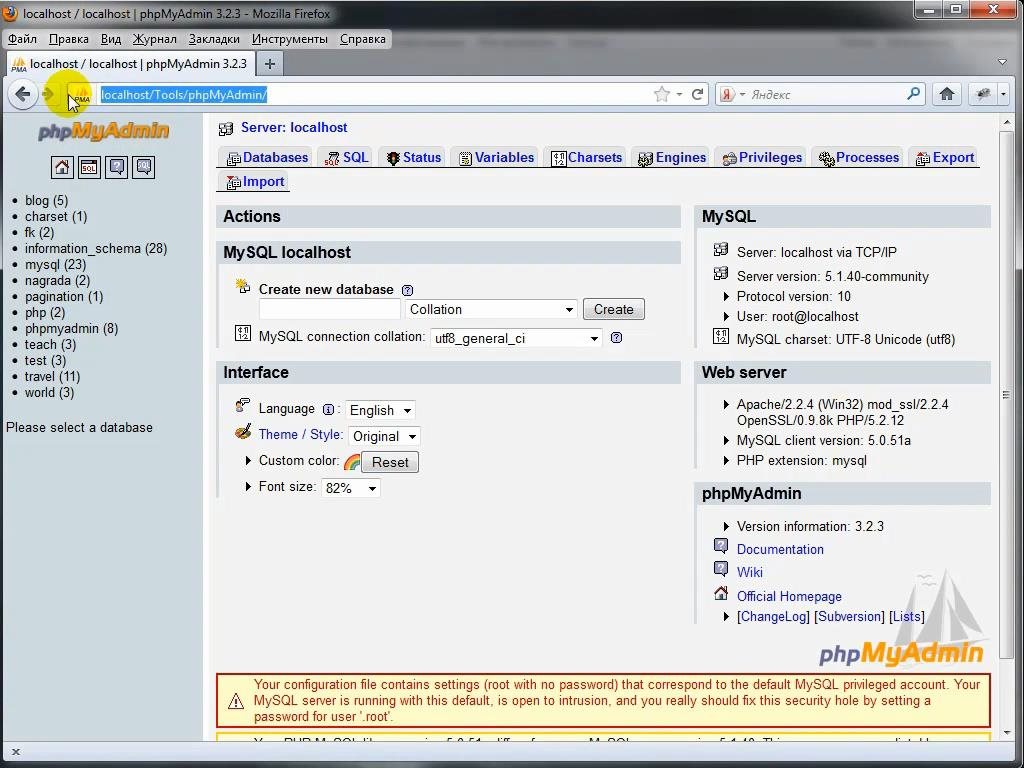Bookmark this page with the star icon
1024x768 pixels.
662,95
